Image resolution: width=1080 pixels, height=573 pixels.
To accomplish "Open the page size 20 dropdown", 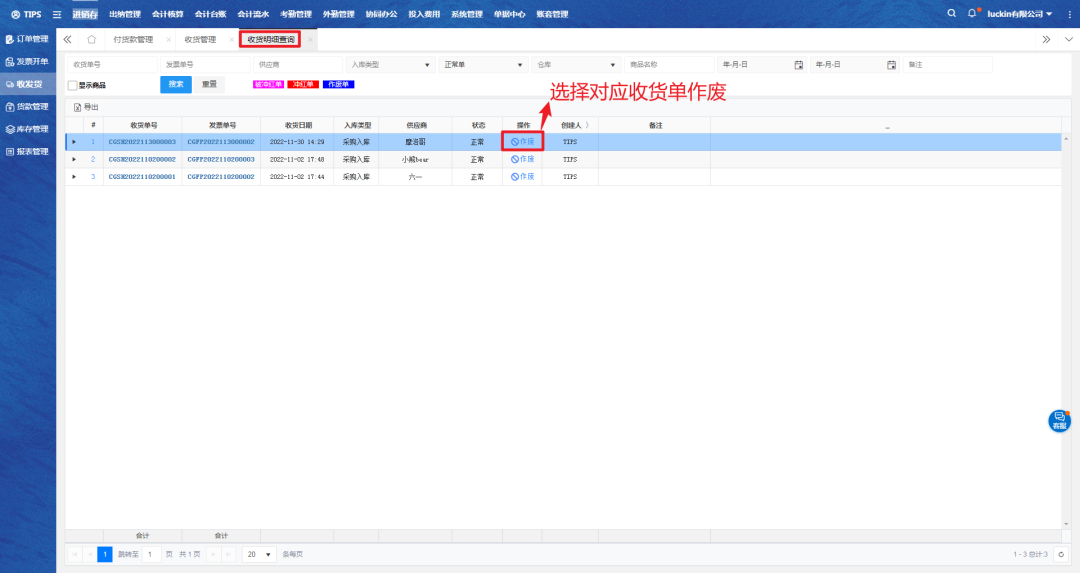I will [260, 554].
